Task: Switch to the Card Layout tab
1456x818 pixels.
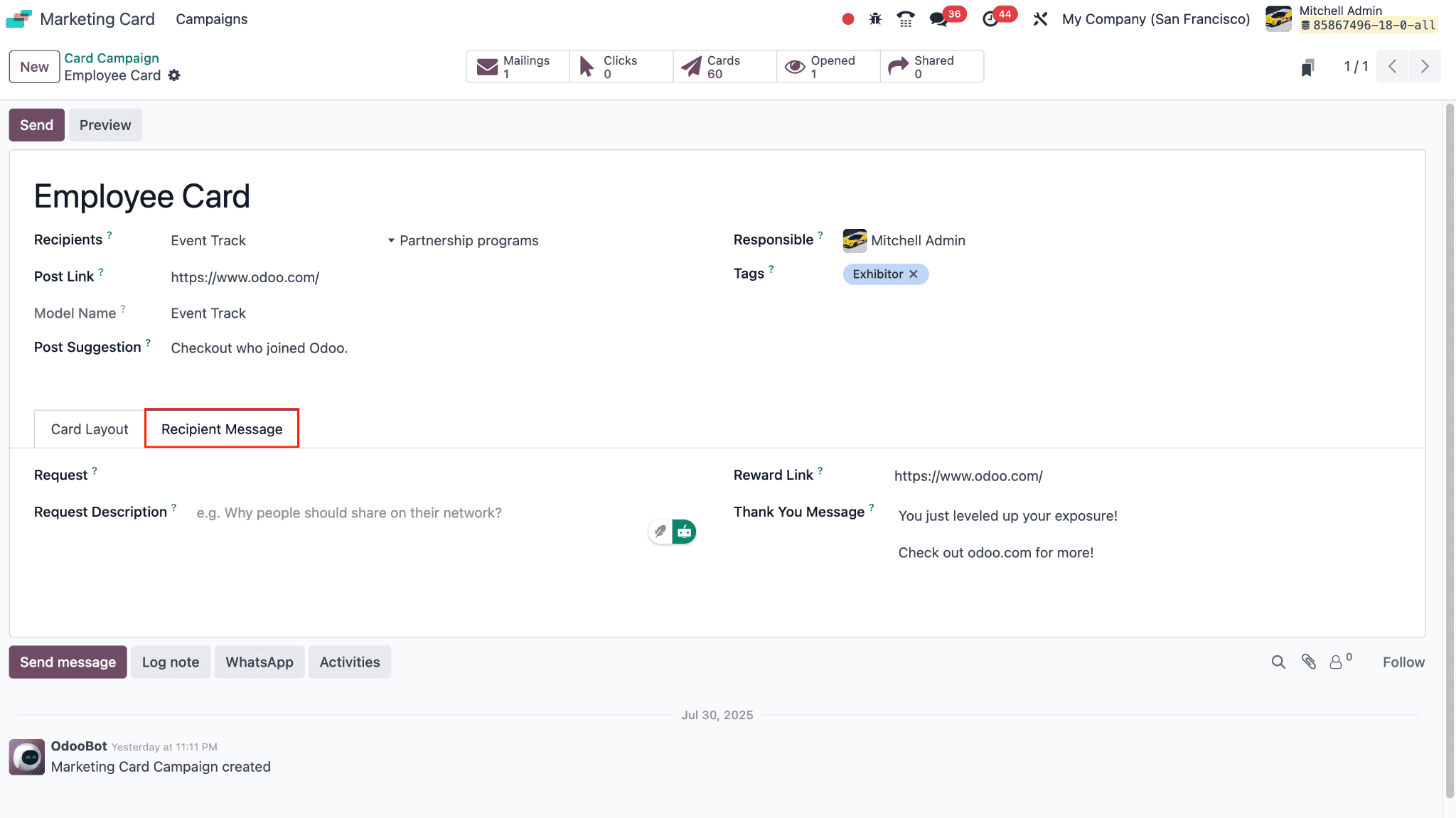Action: (x=90, y=429)
